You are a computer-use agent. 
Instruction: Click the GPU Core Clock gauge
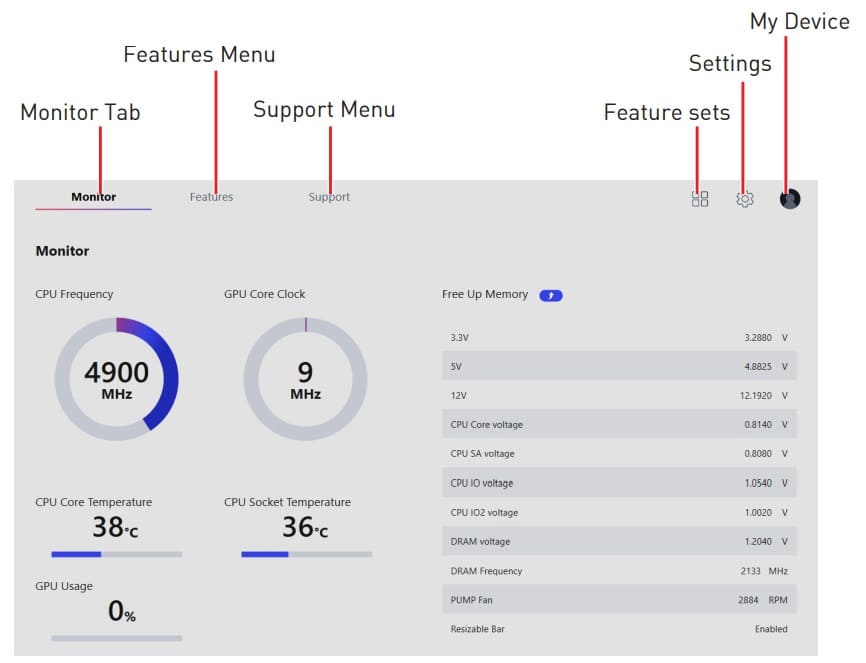[305, 379]
